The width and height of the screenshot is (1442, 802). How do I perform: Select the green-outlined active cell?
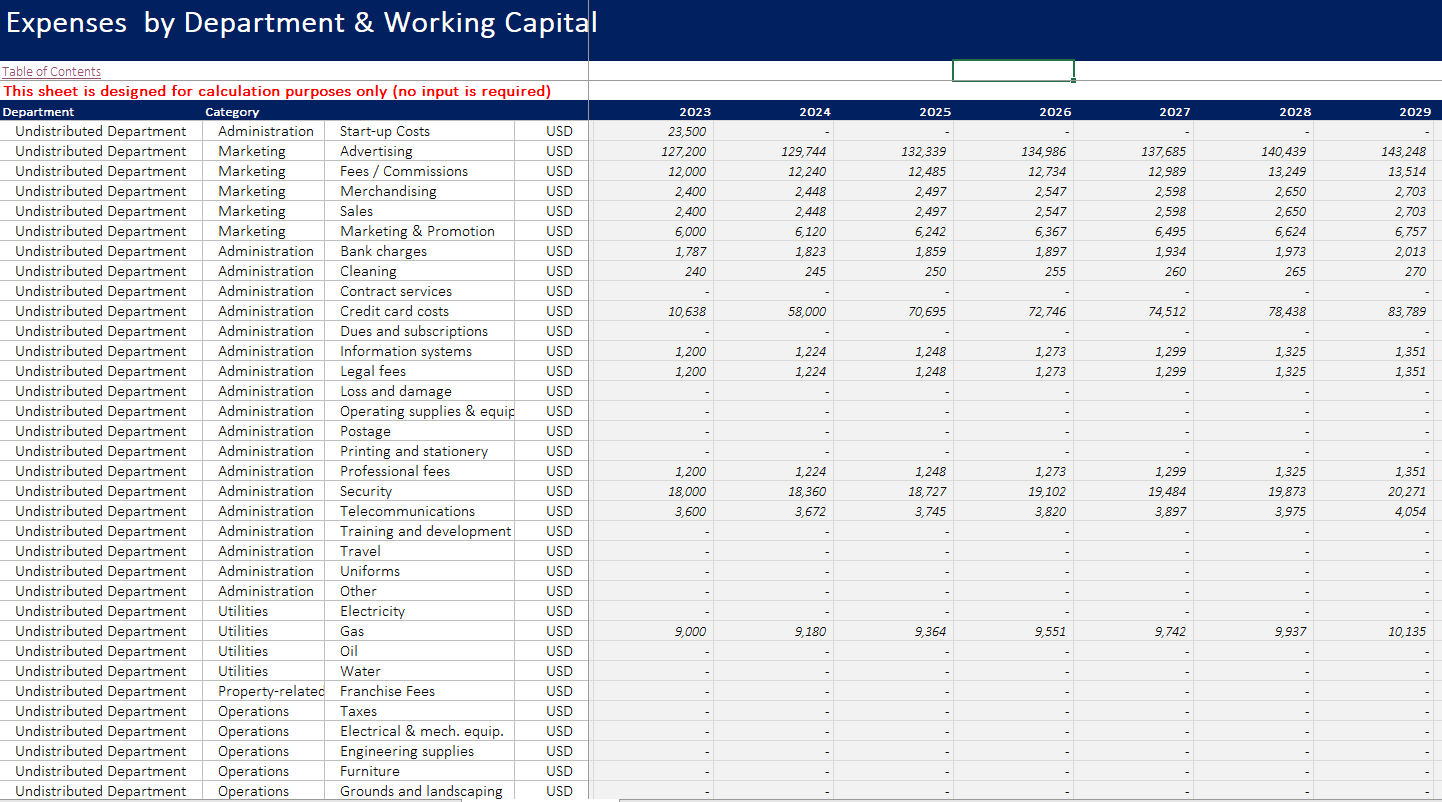pyautogui.click(x=1013, y=71)
